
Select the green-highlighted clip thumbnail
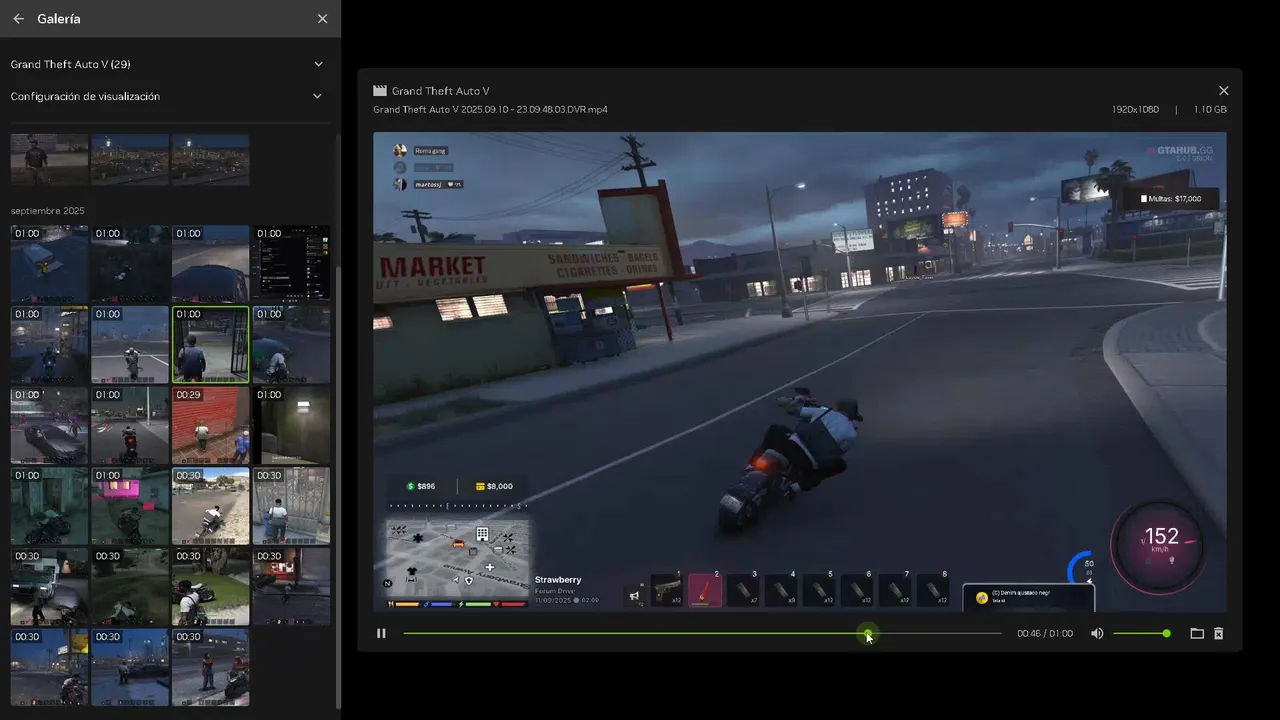pos(210,344)
